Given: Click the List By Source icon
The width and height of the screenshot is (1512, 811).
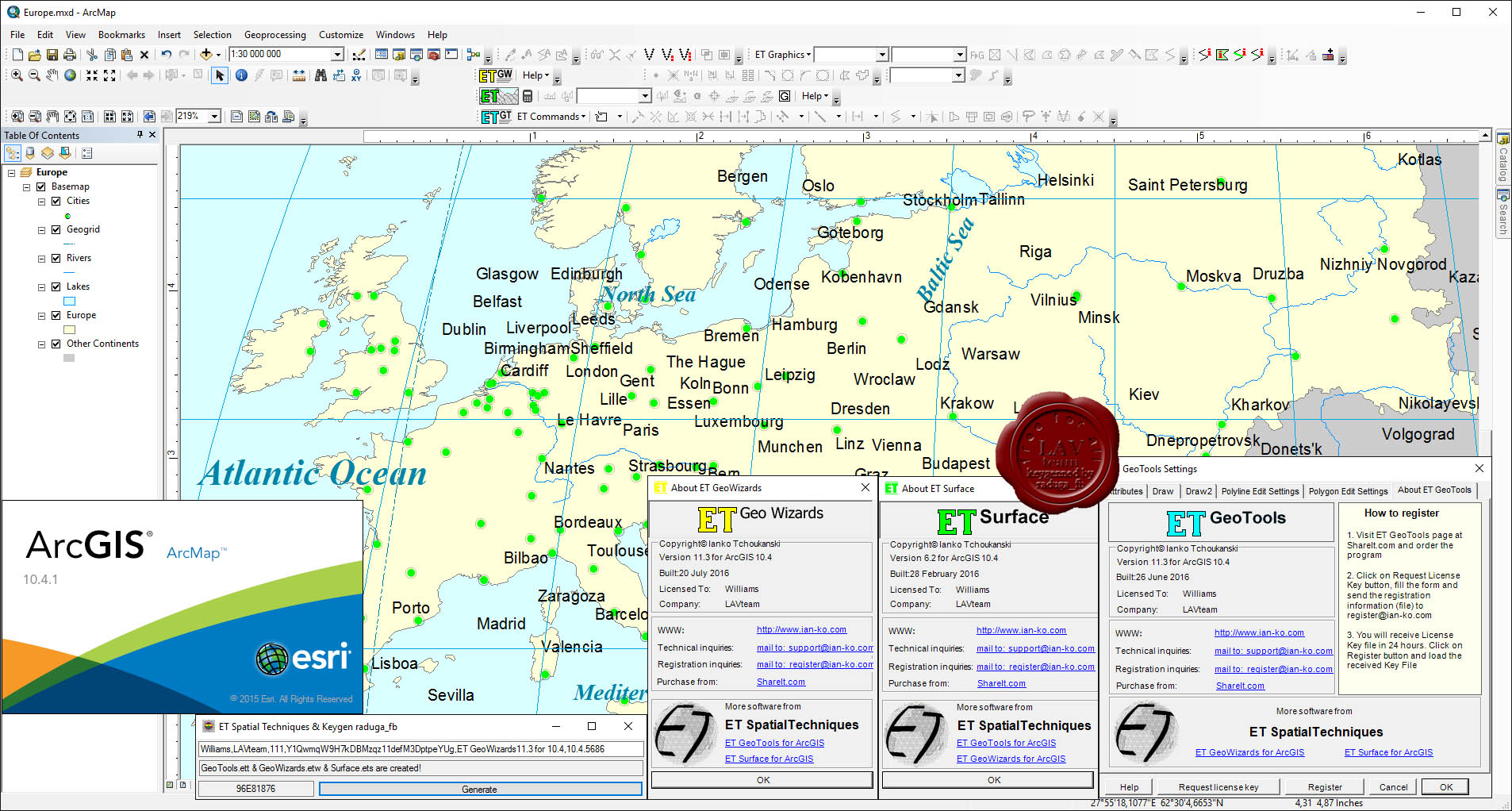Looking at the screenshot, I should click(30, 153).
